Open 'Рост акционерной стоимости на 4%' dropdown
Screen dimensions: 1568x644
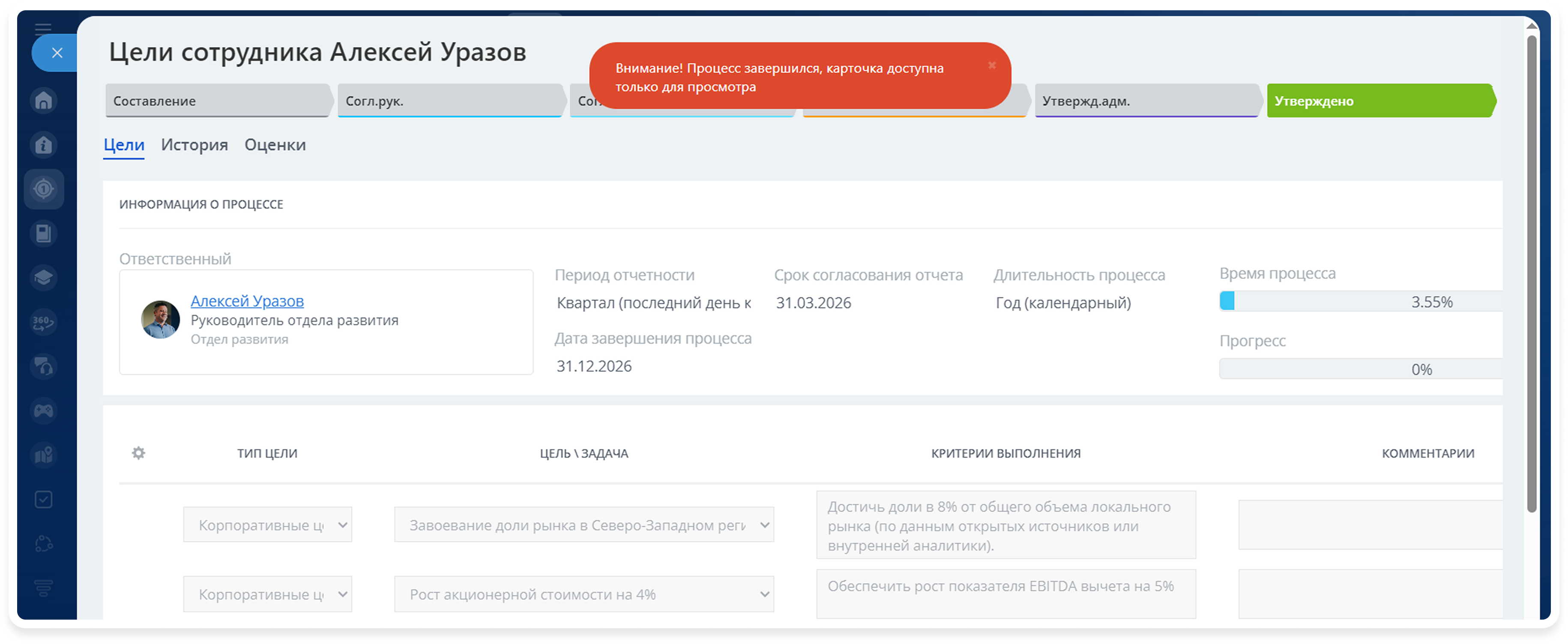[584, 594]
